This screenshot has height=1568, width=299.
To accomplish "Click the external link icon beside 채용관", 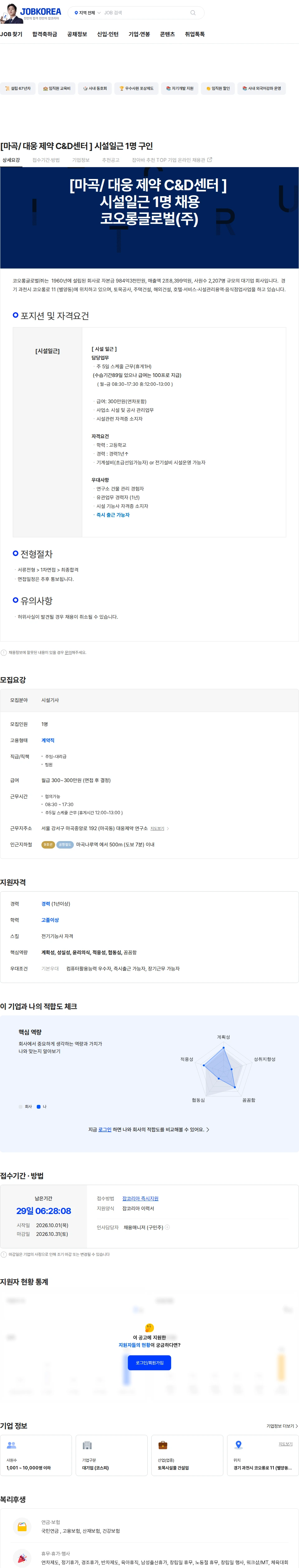I will [x=210, y=160].
